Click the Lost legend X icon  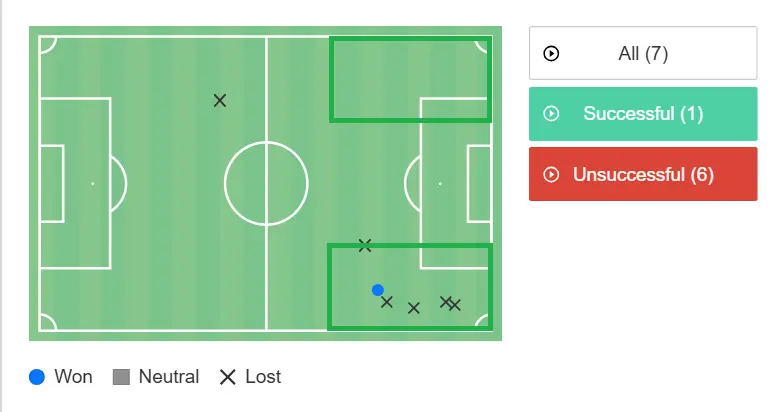[228, 377]
